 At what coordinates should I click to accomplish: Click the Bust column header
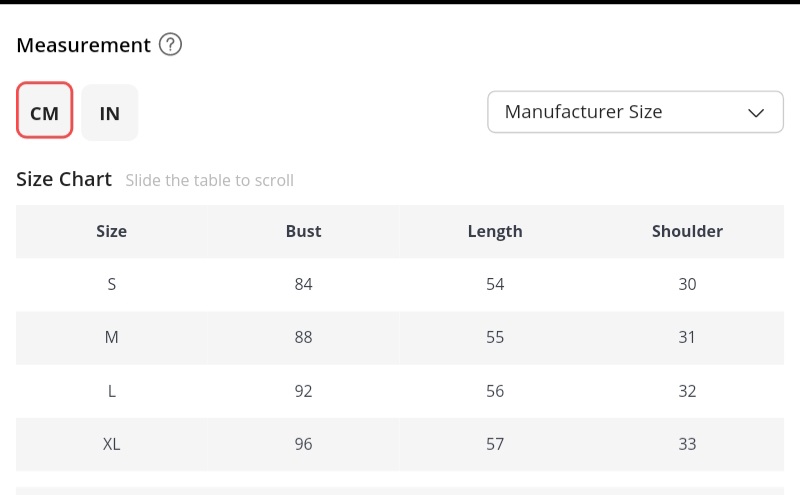pyautogui.click(x=303, y=231)
